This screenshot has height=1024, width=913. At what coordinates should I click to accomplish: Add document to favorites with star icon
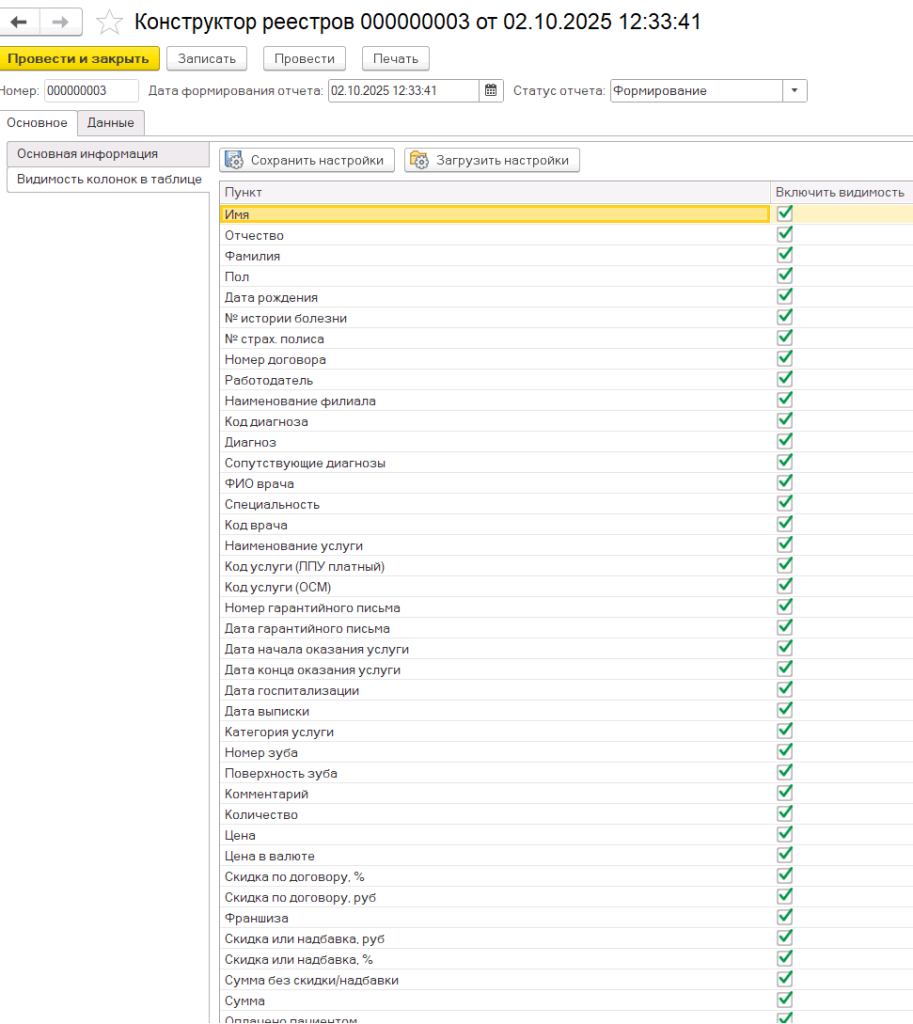coord(109,22)
